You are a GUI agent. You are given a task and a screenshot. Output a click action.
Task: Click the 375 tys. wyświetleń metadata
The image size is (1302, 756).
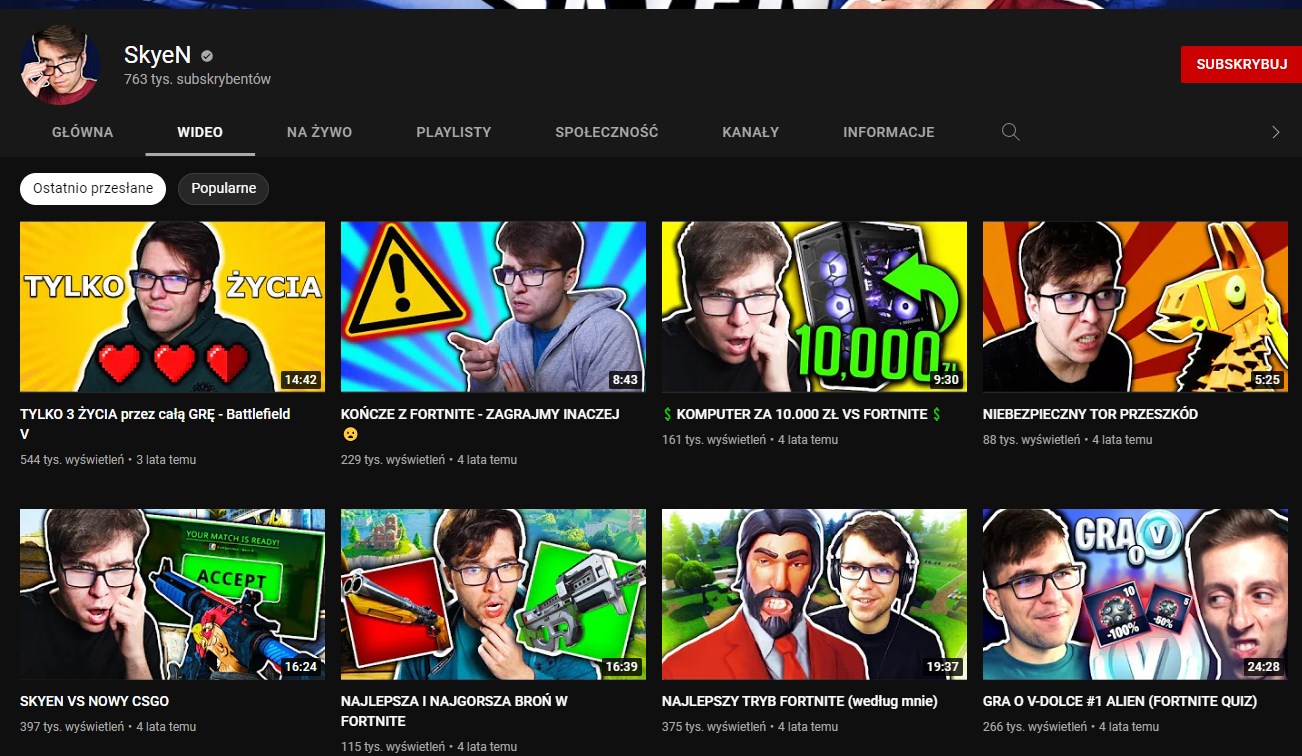tap(714, 727)
